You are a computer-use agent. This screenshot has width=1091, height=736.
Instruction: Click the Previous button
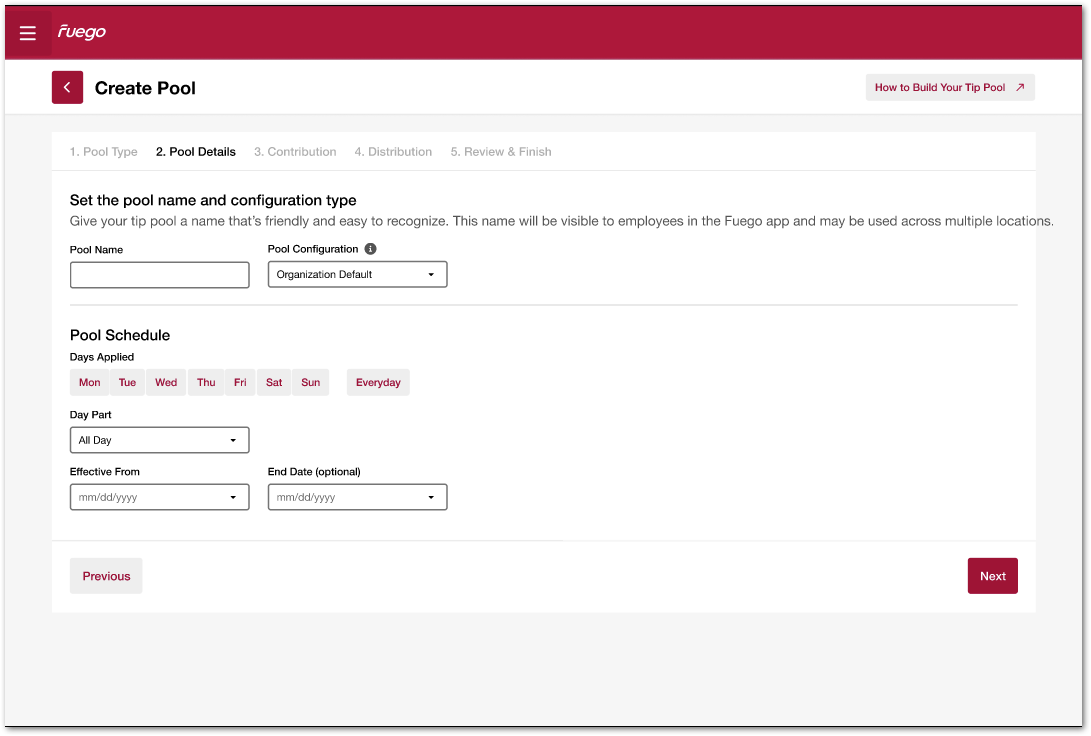click(106, 576)
